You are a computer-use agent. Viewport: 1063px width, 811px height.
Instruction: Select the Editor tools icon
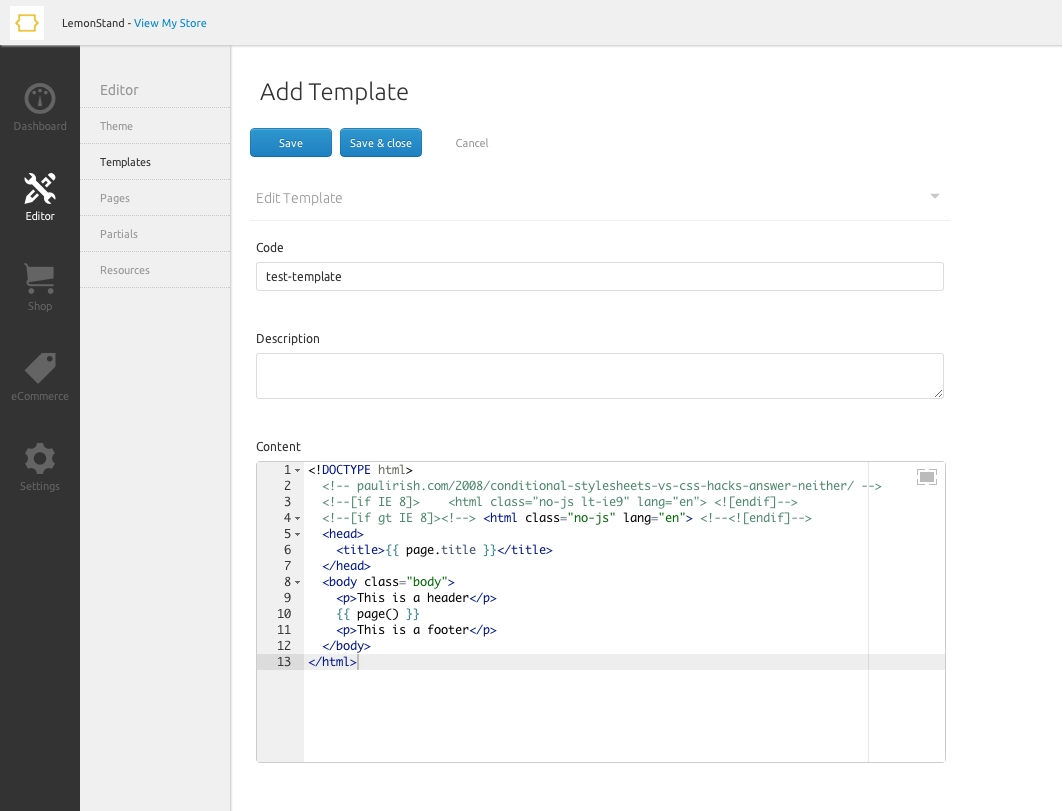(40, 189)
